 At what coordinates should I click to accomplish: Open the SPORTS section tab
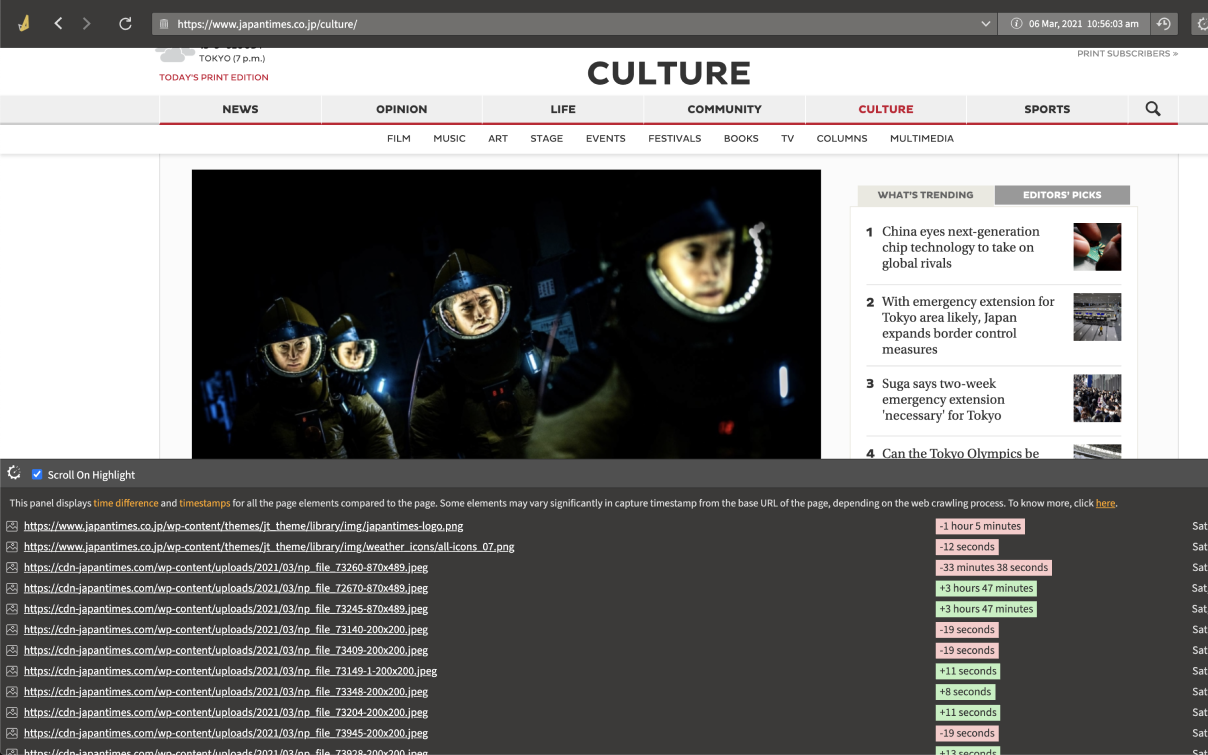point(1047,109)
